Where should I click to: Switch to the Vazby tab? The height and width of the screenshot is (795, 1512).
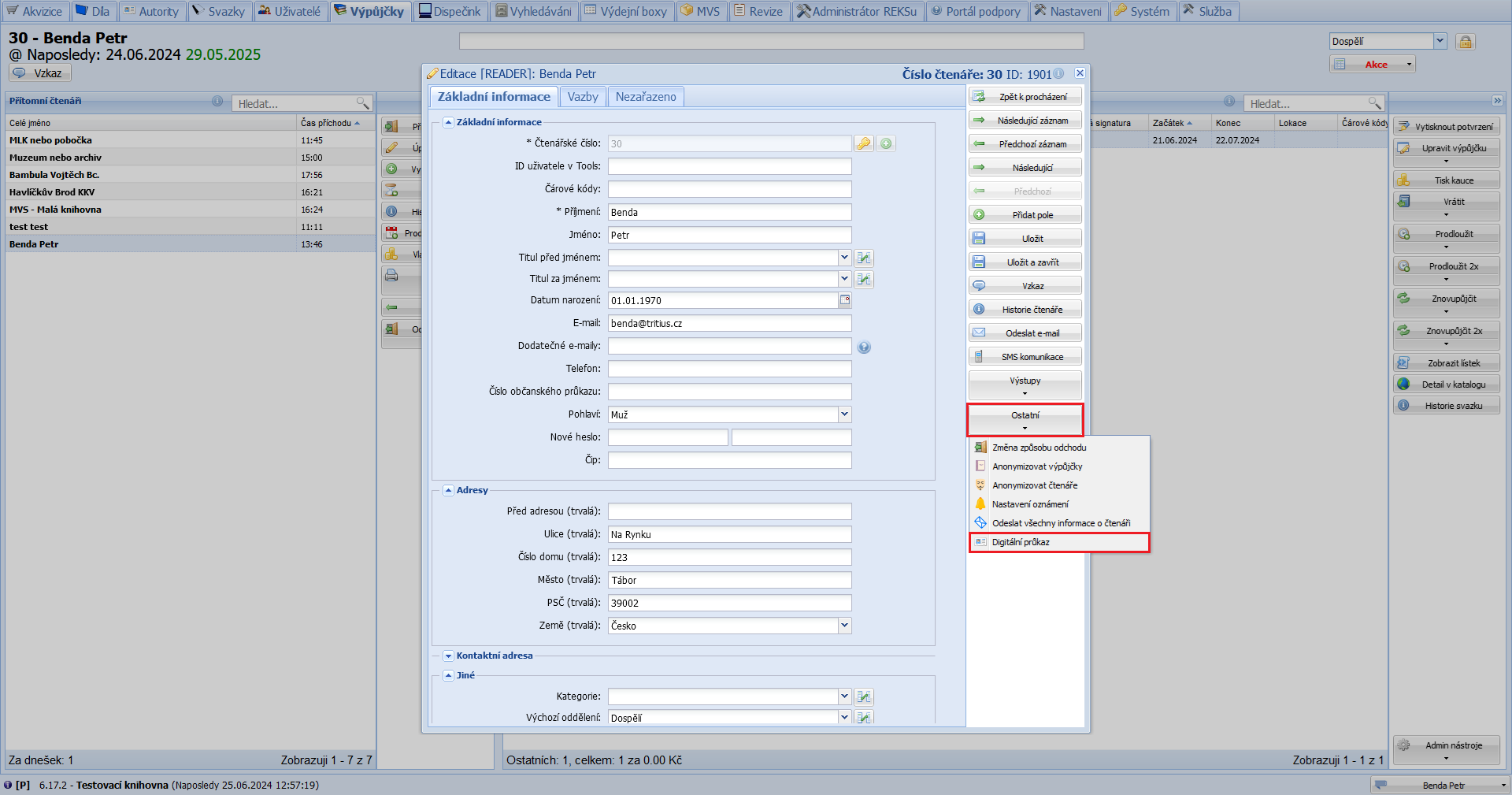[583, 97]
